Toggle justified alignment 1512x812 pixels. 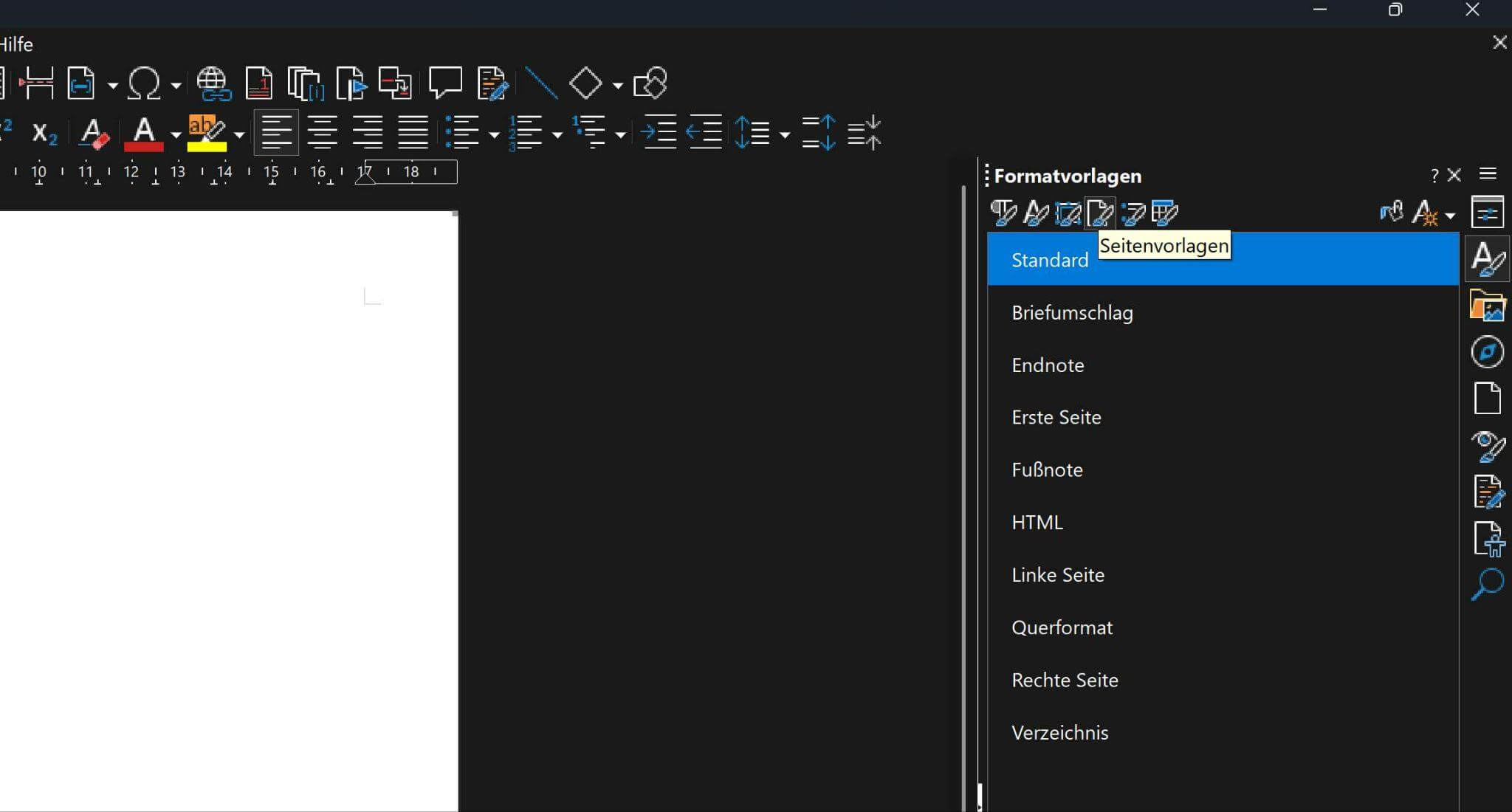coord(413,133)
